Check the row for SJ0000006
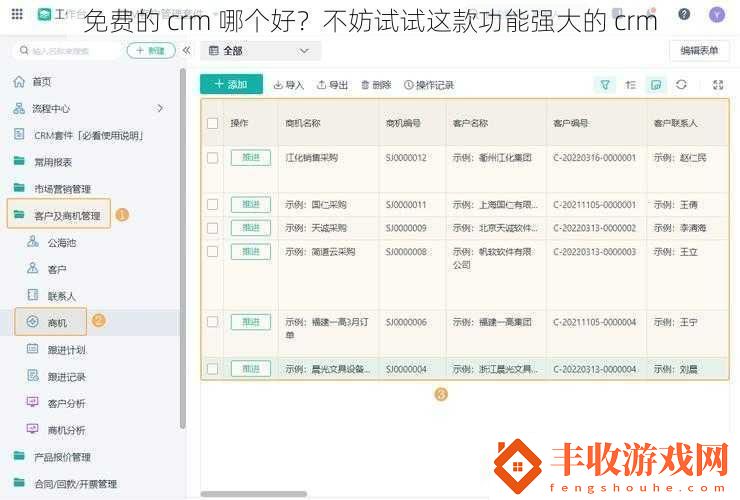Viewport: 740px width, 500px height. 212,322
